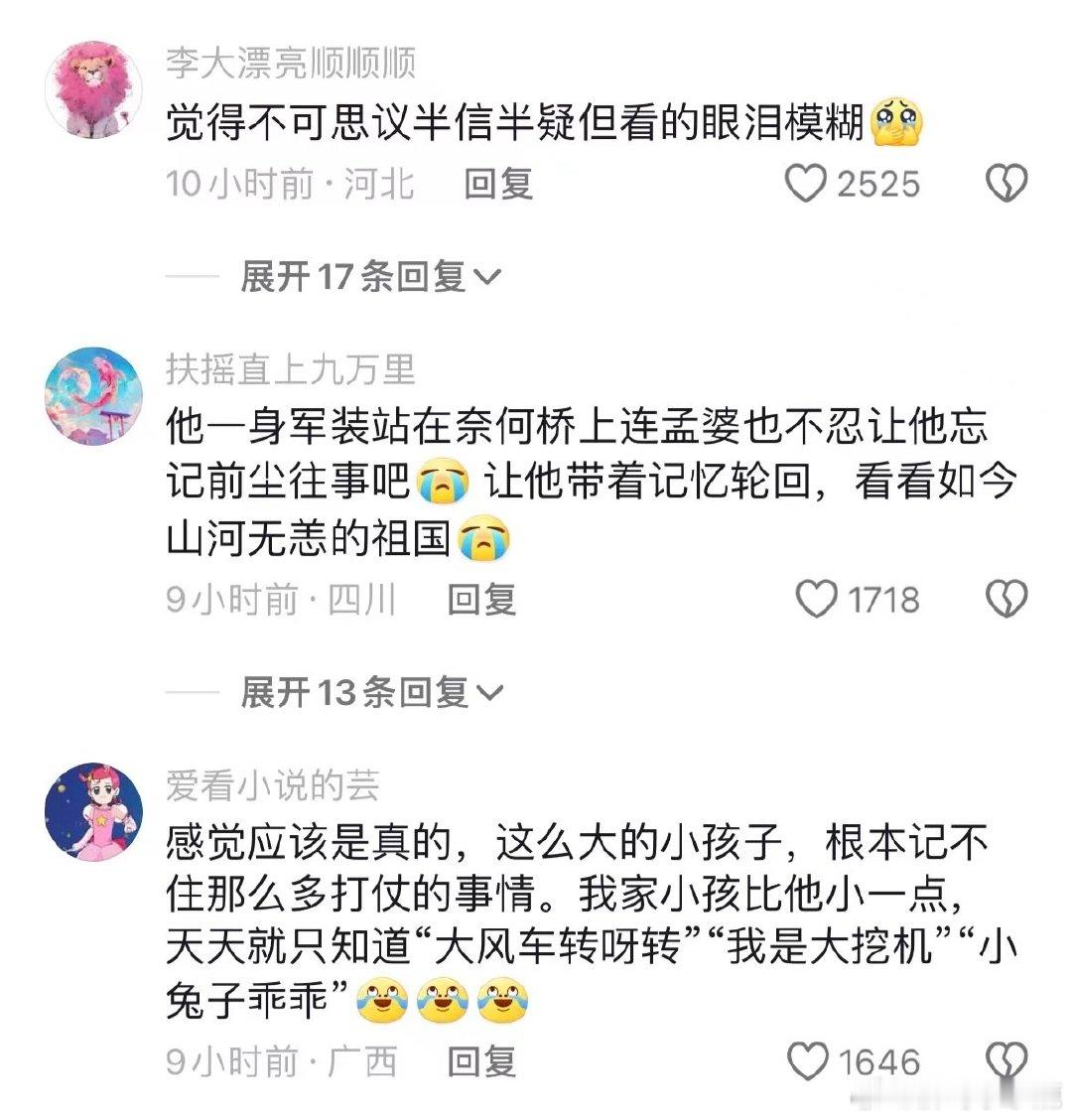The width and height of the screenshot is (1072, 1120).
Task: Expand 展开13条回复 replies
Action: point(372,692)
